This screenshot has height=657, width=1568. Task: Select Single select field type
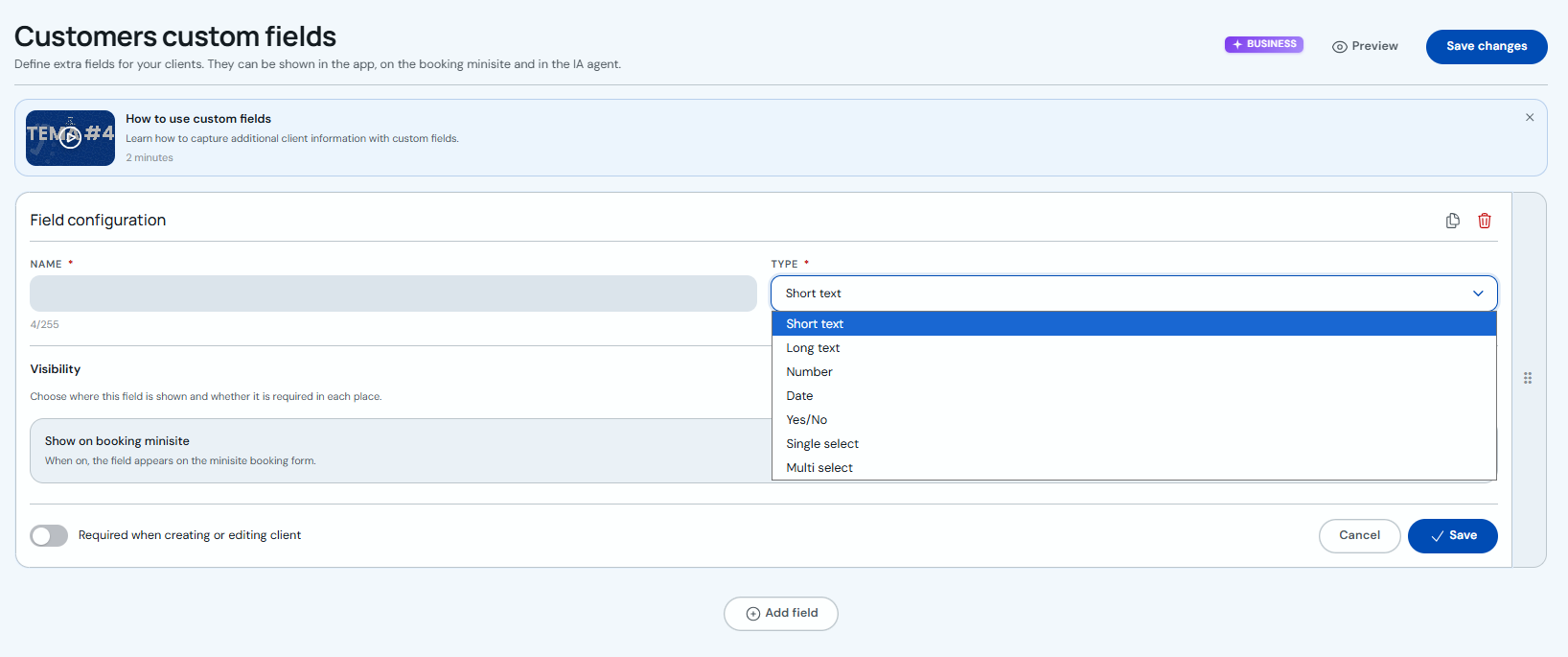pos(1134,444)
